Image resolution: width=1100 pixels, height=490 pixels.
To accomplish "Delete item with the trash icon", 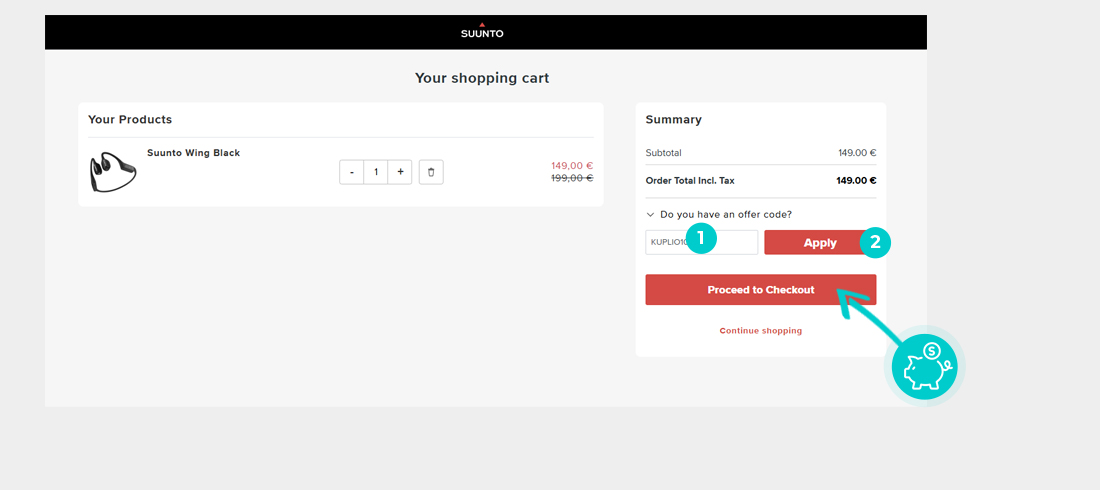I will pos(431,172).
